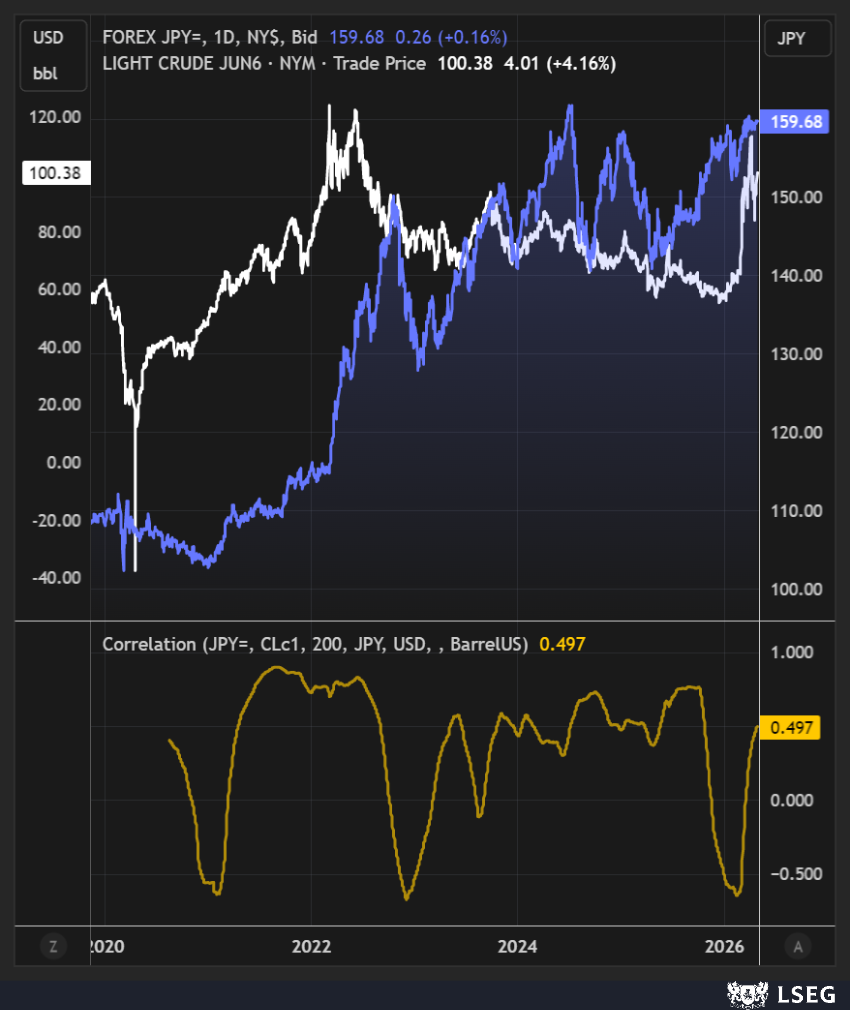Click the 2024 label on time axis
This screenshot has width=851, height=1010.
518,946
